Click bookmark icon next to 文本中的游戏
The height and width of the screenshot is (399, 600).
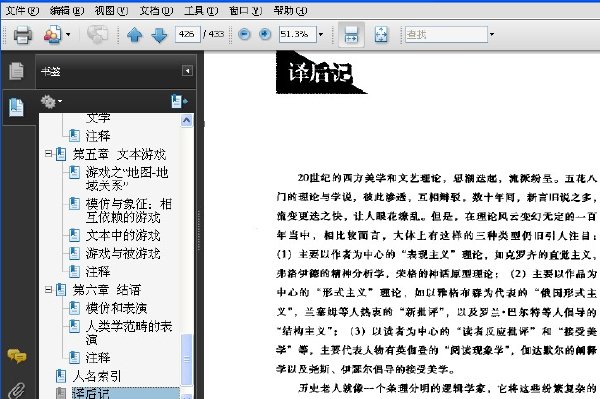click(74, 235)
